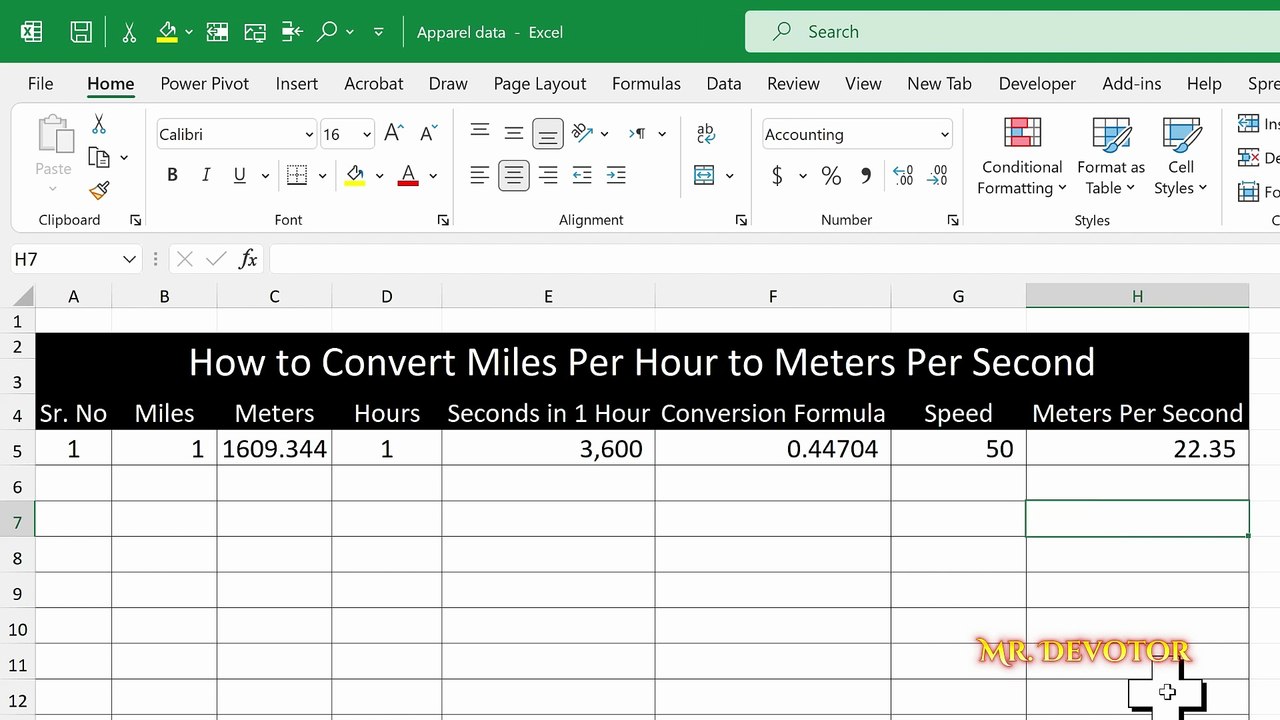Click in the Search box

[x=1012, y=32]
